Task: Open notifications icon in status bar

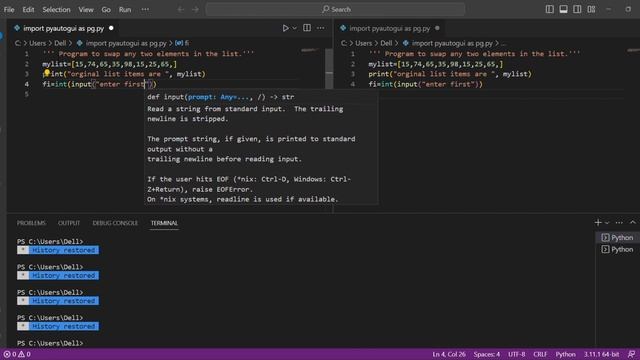Action: click(631, 354)
